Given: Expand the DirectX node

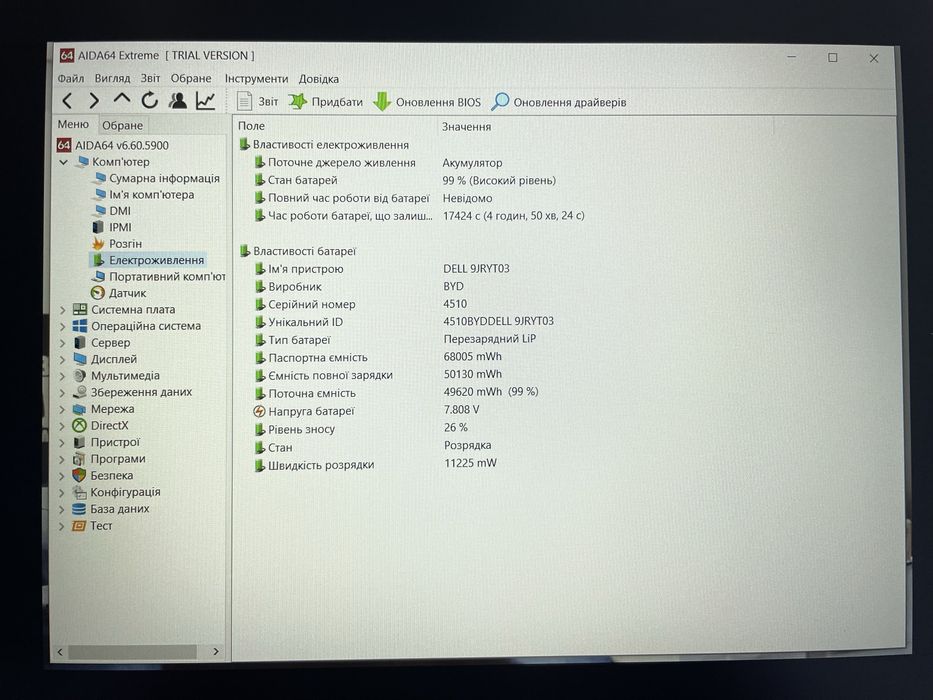Looking at the screenshot, I should click(x=62, y=426).
